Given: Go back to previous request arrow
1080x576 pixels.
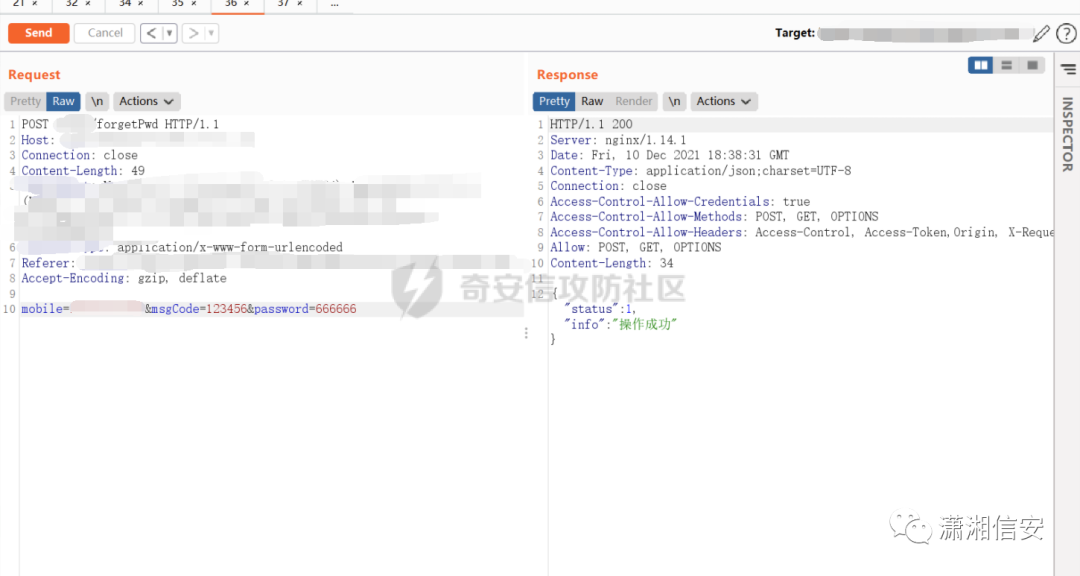Looking at the screenshot, I should 151,33.
